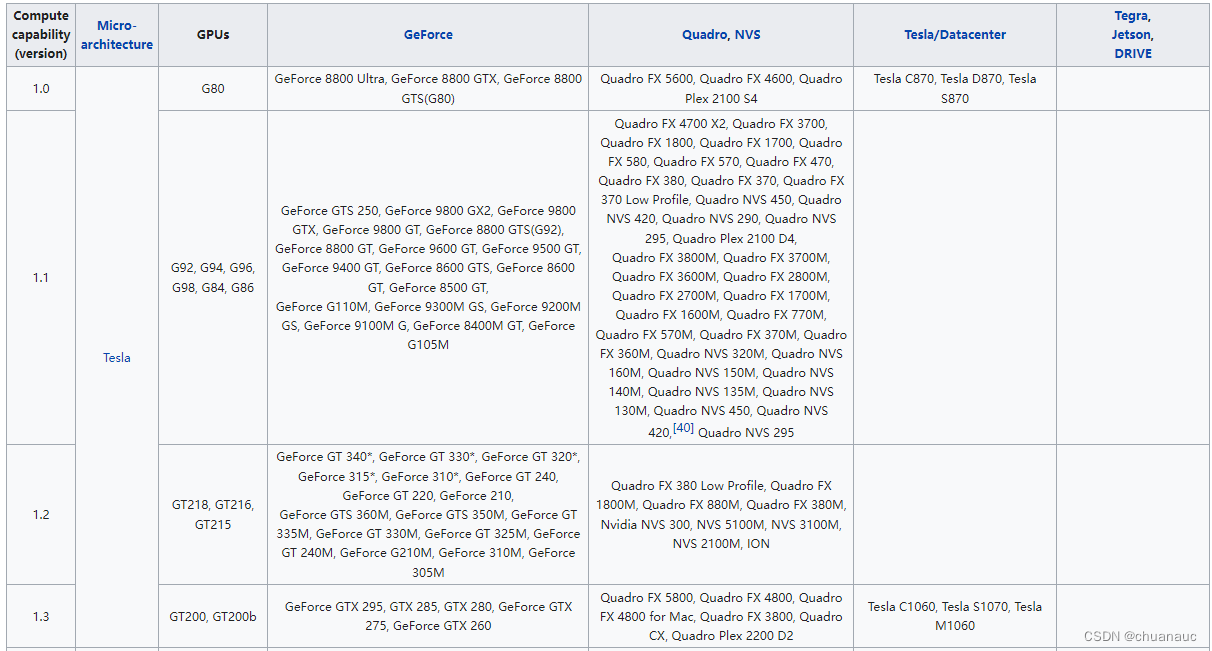Click the Tesla C870 datacenter cell

tap(955, 89)
